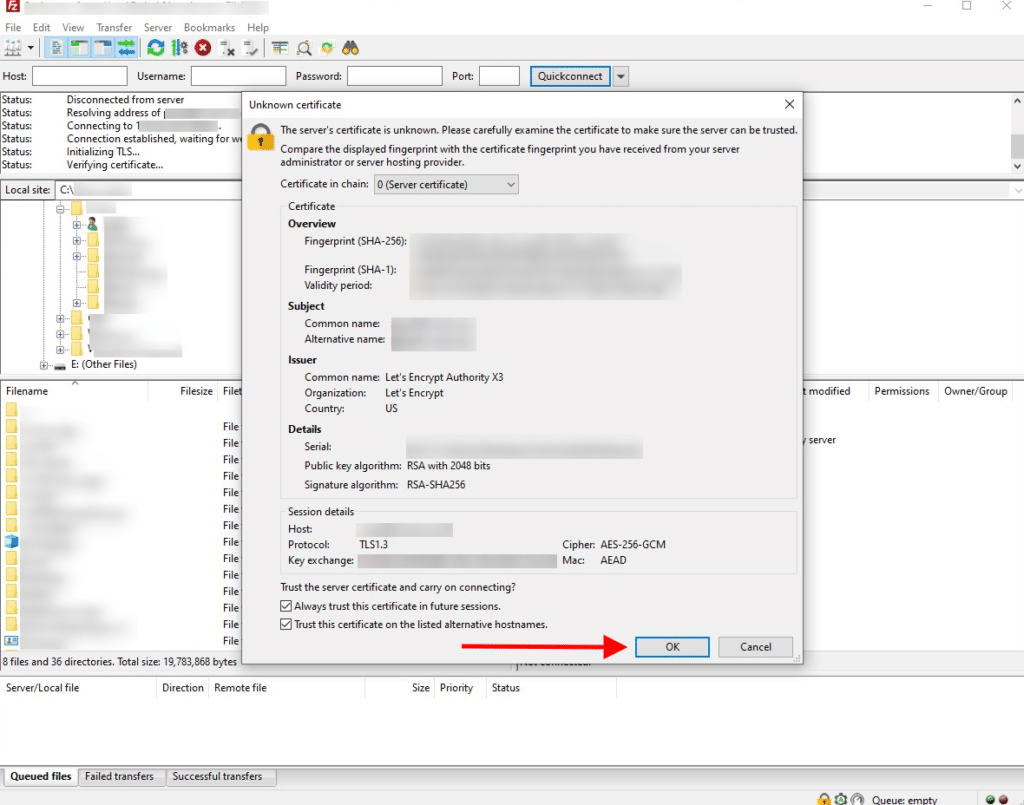Open the 'Certificate in chain' dropdown
Viewport: 1024px width, 805px height.
tap(445, 184)
